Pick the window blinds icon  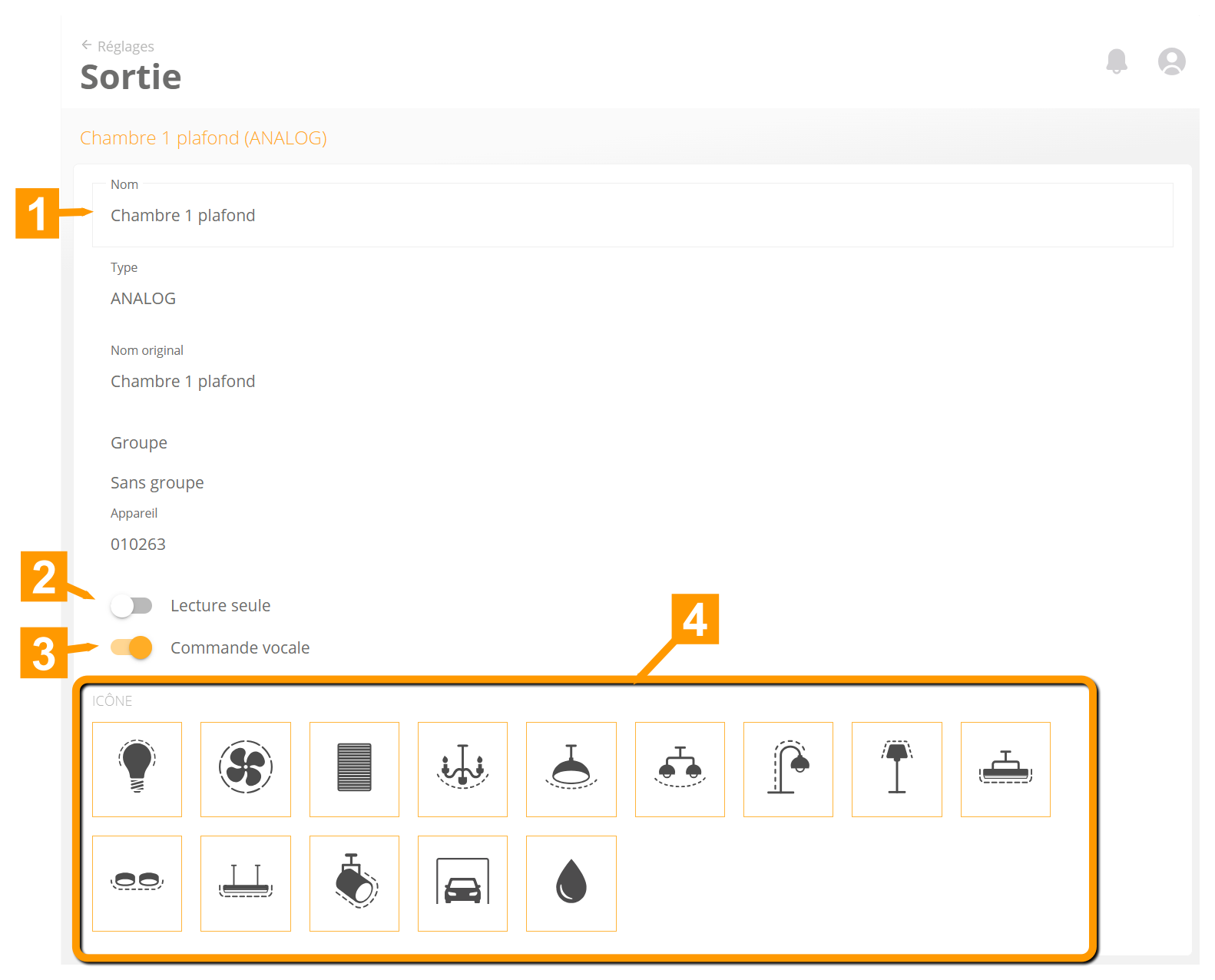tap(354, 769)
